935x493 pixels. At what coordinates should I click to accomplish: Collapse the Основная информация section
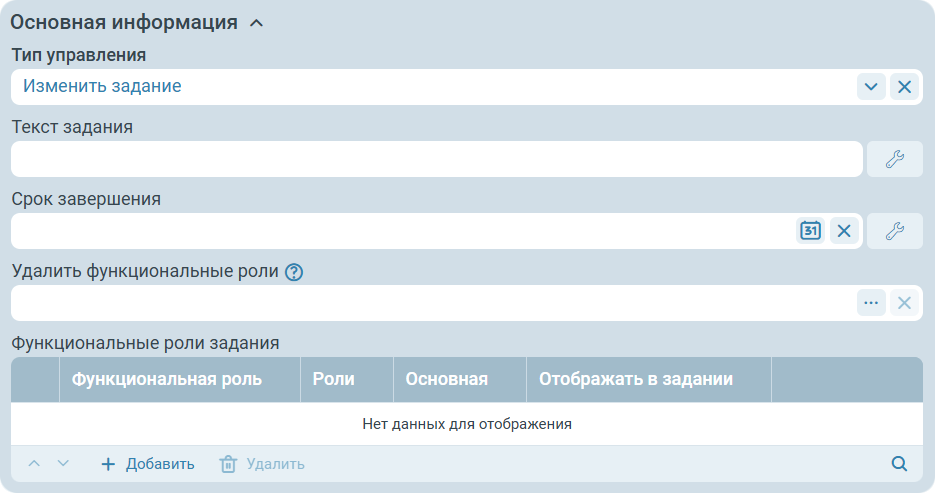coord(256,23)
